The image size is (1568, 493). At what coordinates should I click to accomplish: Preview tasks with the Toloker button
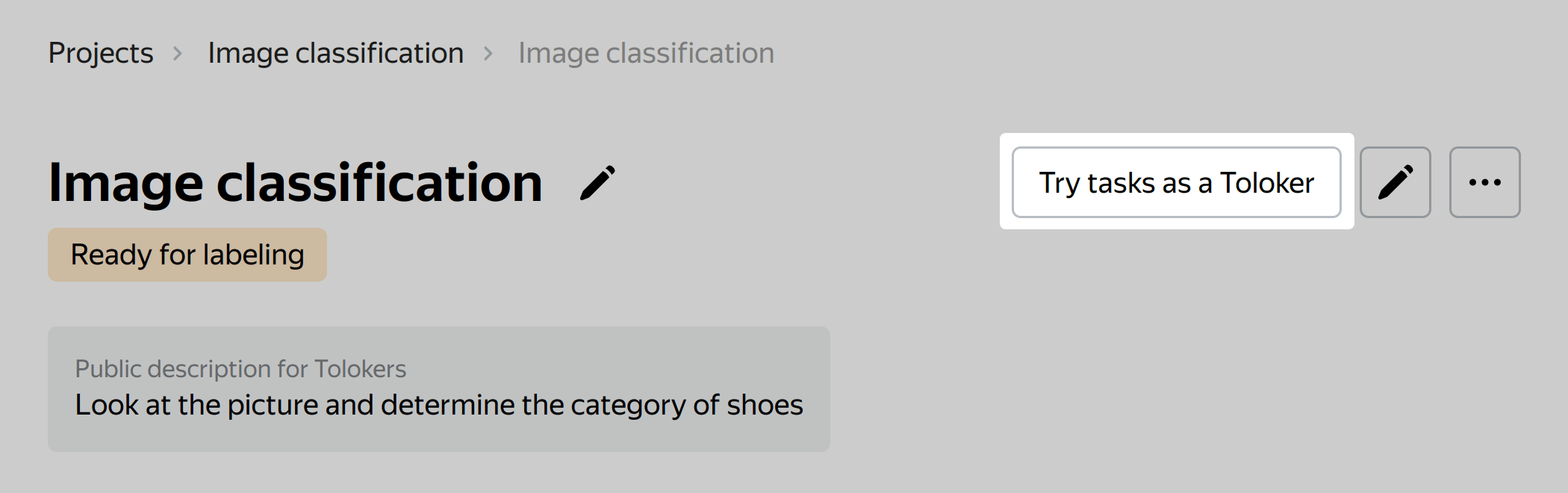[x=1176, y=182]
